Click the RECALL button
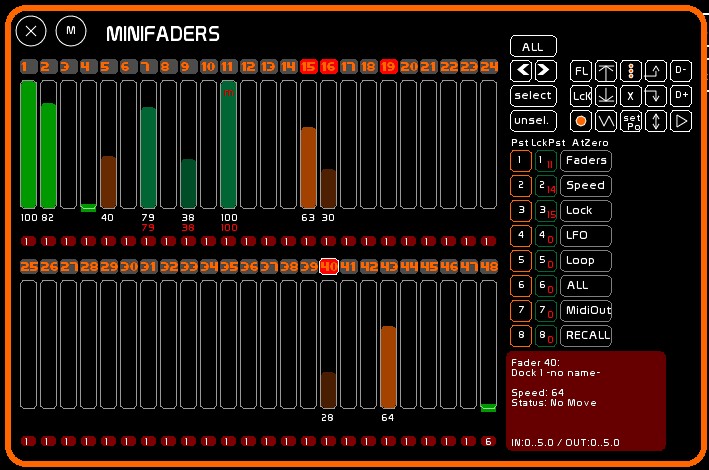Image resolution: width=709 pixels, height=470 pixels. [x=586, y=336]
